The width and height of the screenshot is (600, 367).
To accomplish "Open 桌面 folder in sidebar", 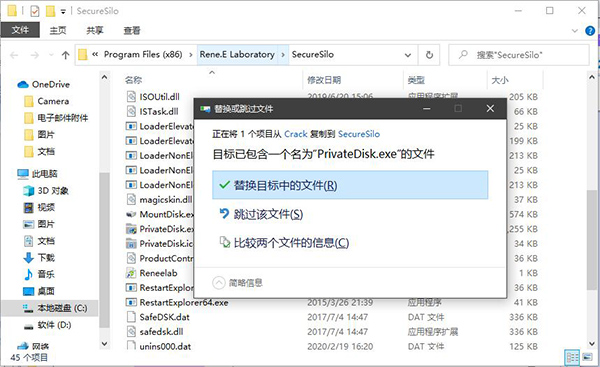I will coord(46,292).
